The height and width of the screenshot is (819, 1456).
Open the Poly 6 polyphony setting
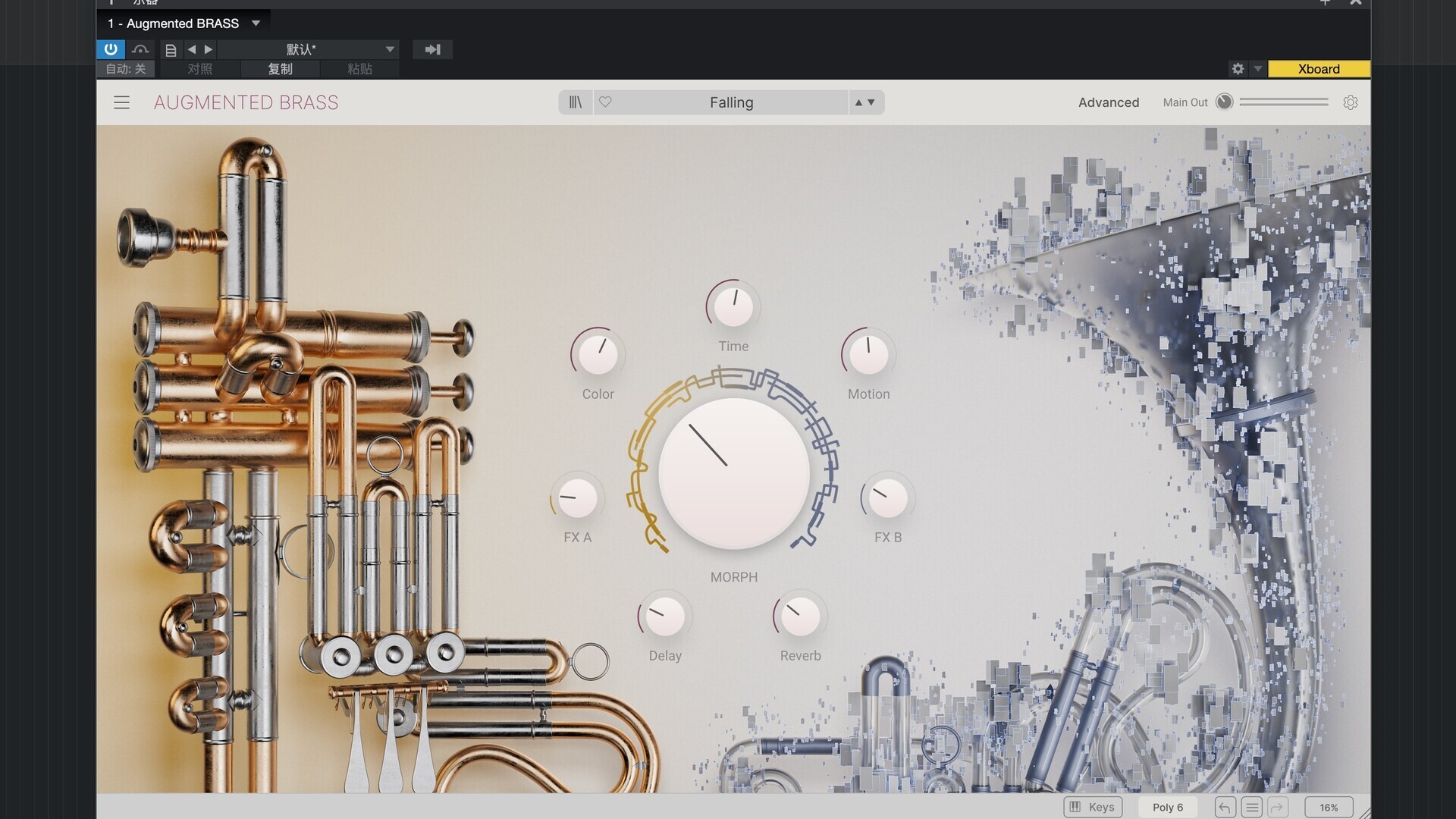1168,807
